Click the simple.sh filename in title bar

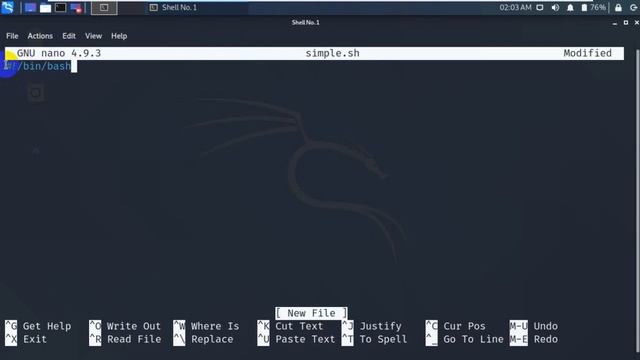tap(333, 53)
